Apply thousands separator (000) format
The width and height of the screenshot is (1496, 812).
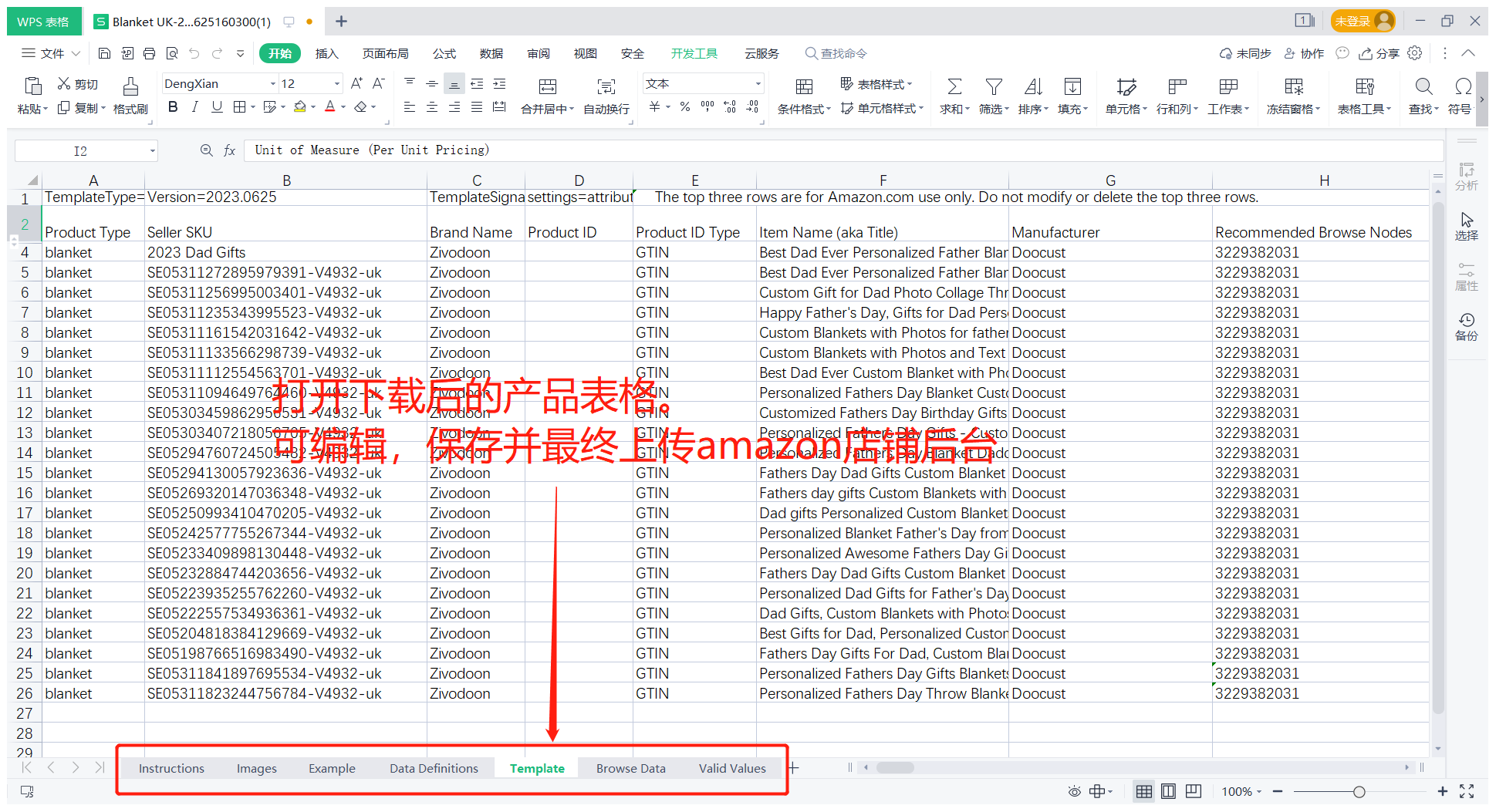(707, 107)
